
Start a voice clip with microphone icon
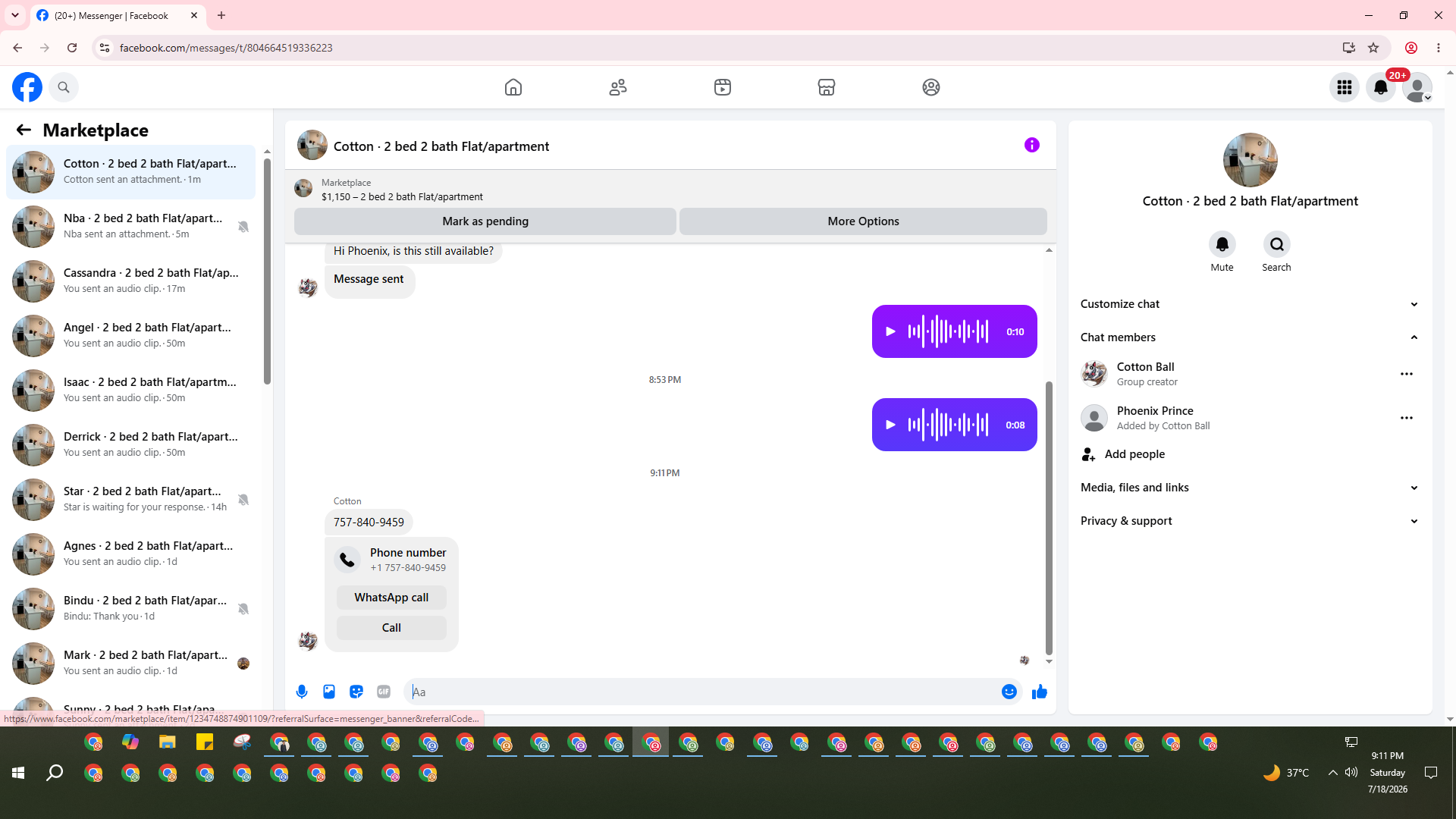coord(302,692)
